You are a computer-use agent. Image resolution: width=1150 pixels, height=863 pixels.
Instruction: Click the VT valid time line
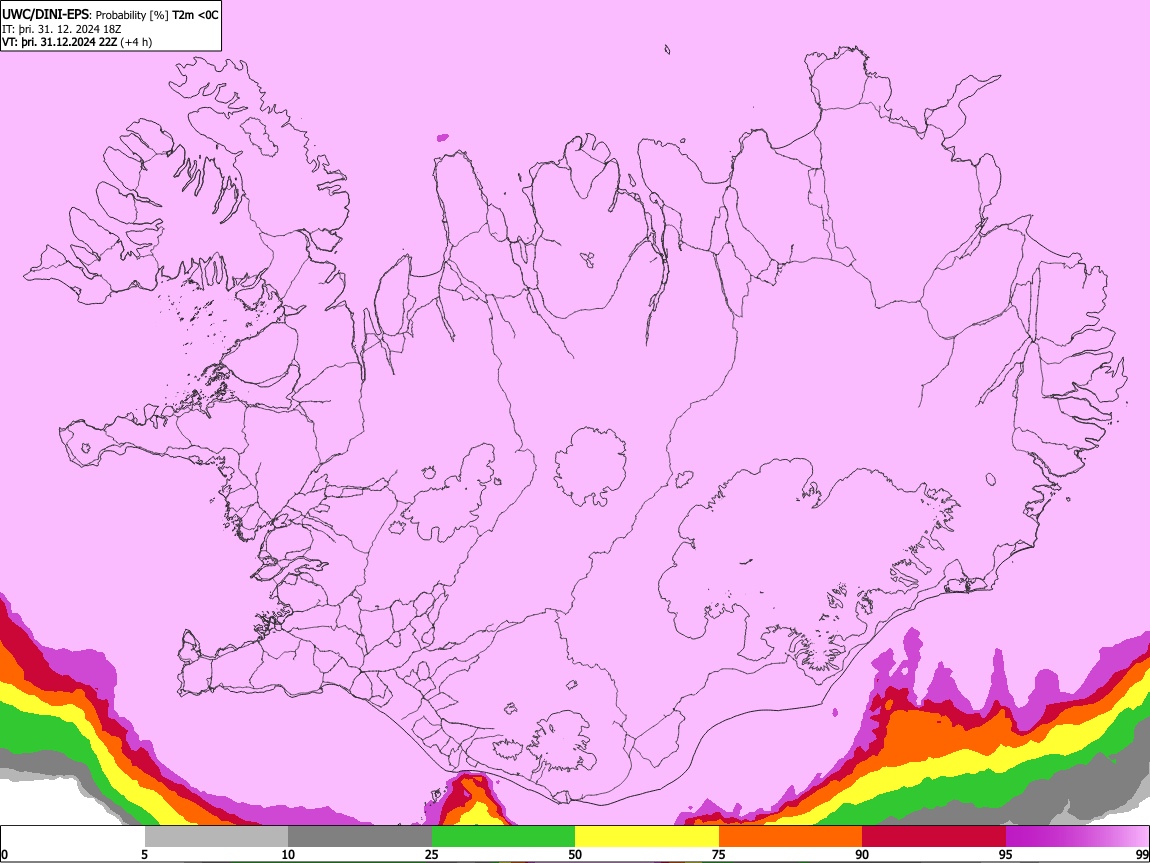point(77,42)
